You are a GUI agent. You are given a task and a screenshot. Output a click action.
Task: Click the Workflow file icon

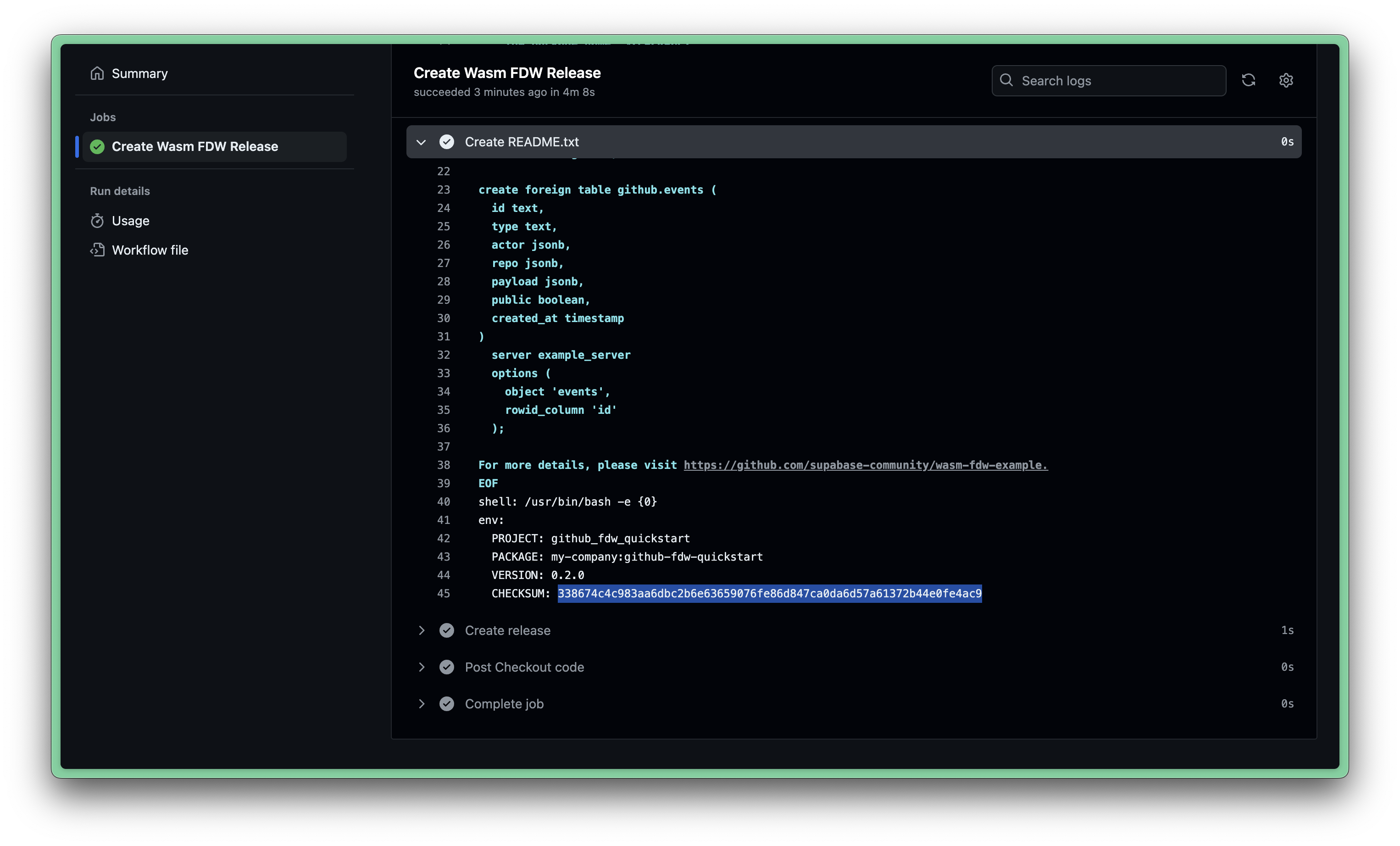point(97,249)
